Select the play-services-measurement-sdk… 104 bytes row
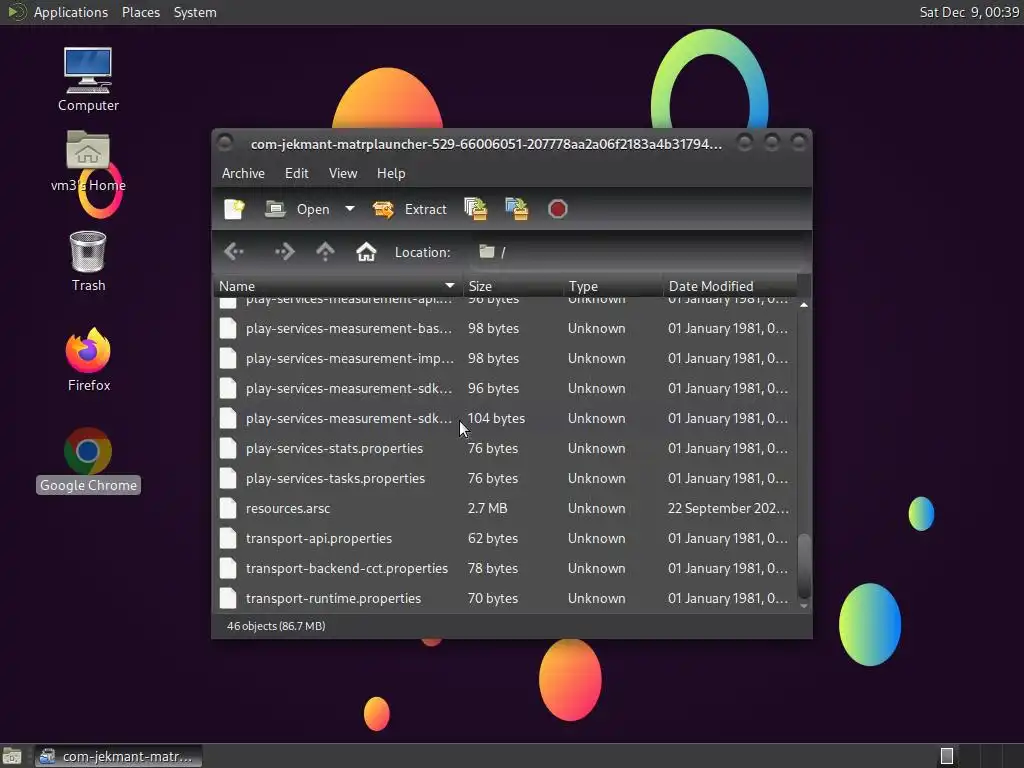Viewport: 1024px width, 768px height. click(x=504, y=418)
